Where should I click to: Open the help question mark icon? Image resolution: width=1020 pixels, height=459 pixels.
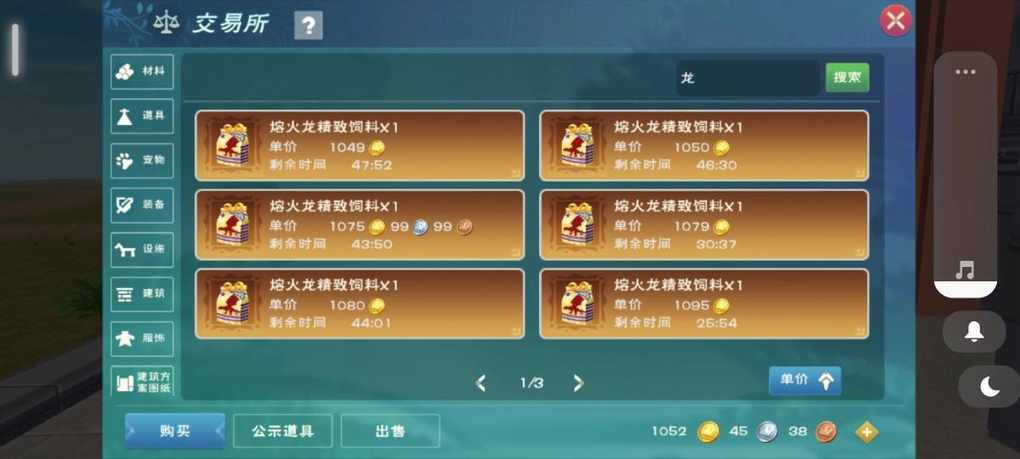coord(308,26)
